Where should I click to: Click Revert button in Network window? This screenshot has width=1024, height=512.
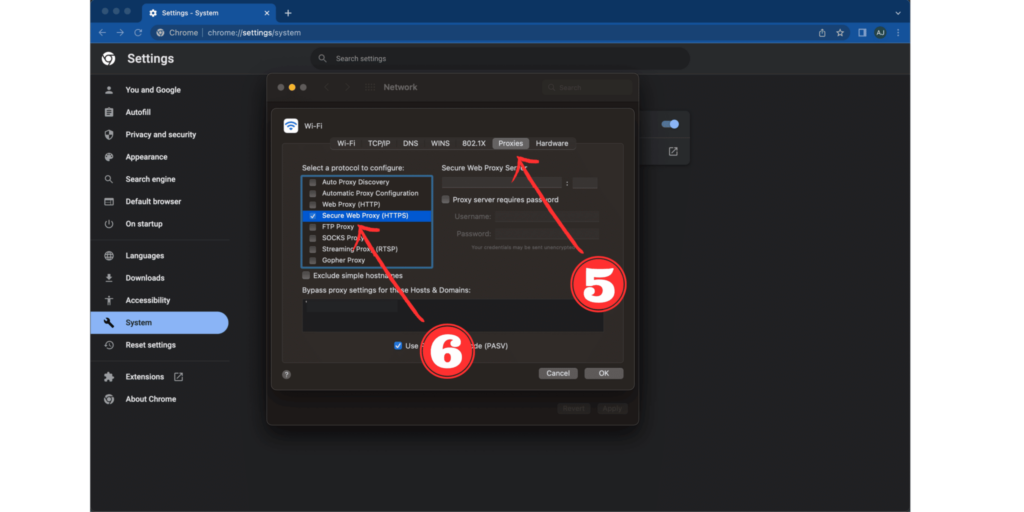coord(574,409)
